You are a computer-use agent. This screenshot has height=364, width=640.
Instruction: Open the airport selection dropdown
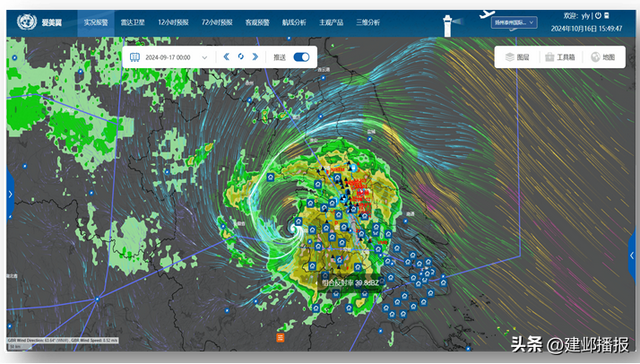point(514,23)
